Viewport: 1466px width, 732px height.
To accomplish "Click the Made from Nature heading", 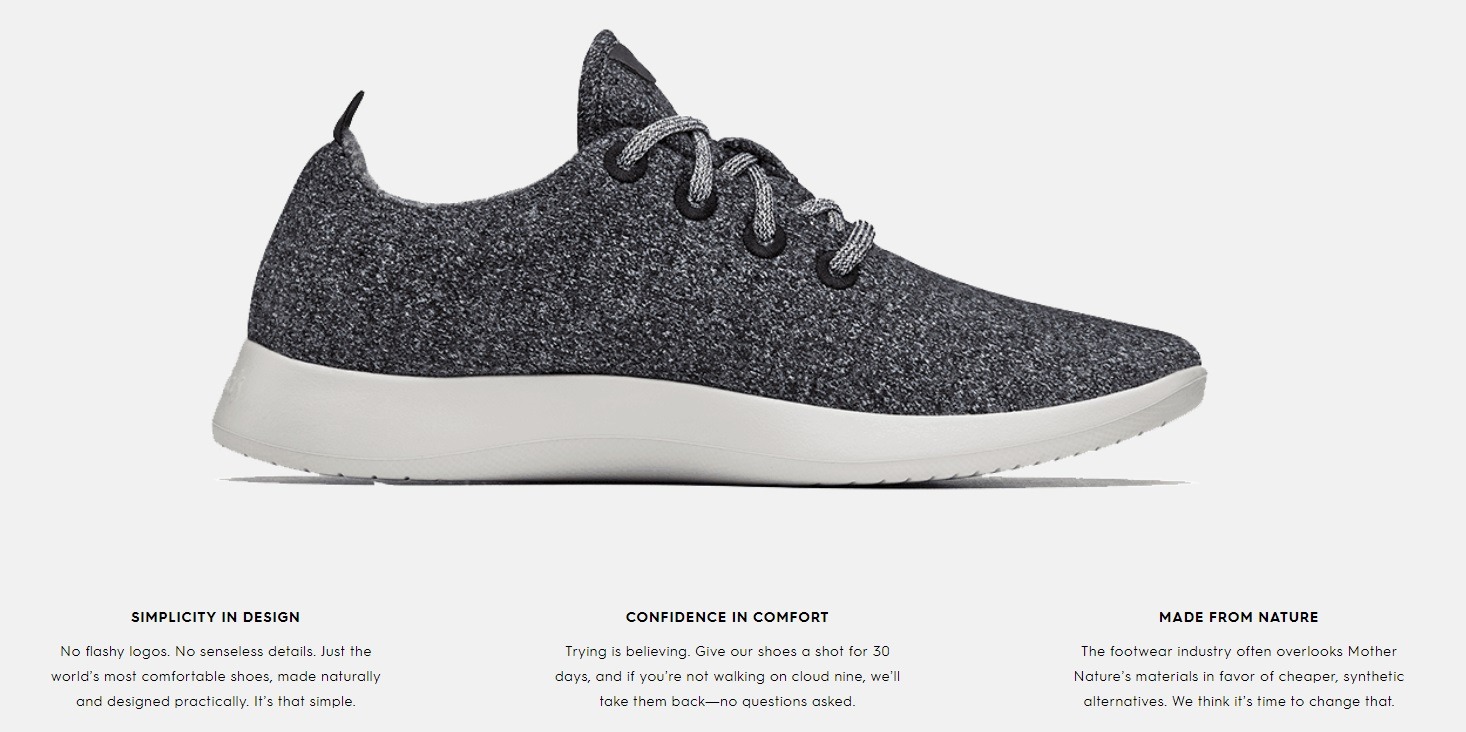I will point(1238,617).
